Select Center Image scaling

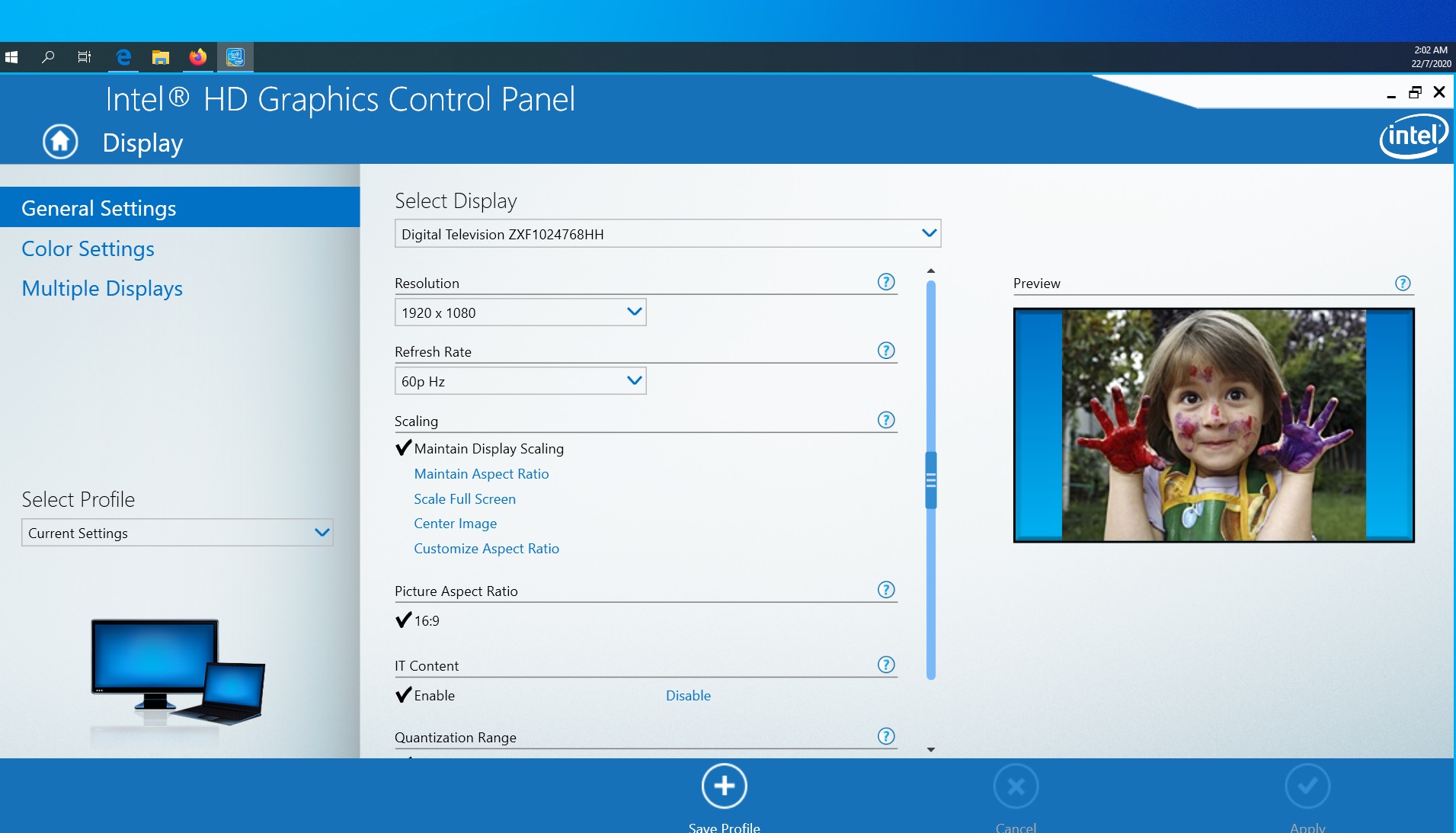456,523
